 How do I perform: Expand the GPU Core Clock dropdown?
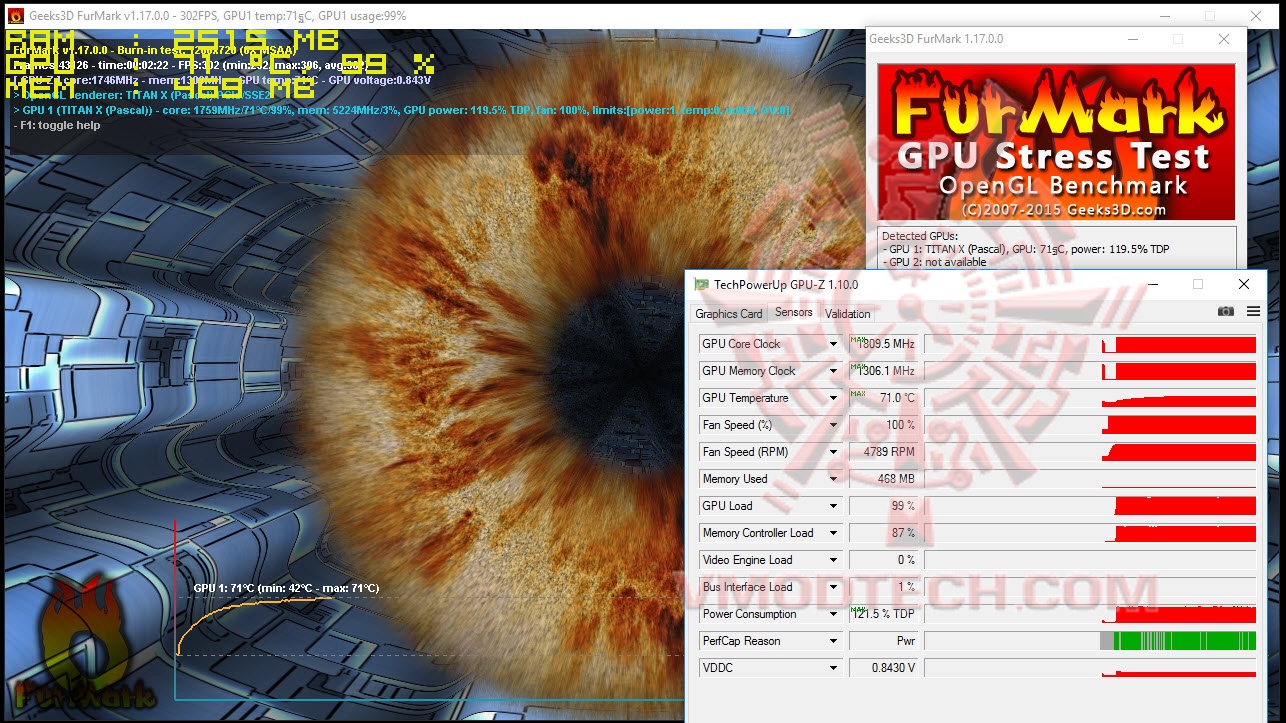coord(833,344)
